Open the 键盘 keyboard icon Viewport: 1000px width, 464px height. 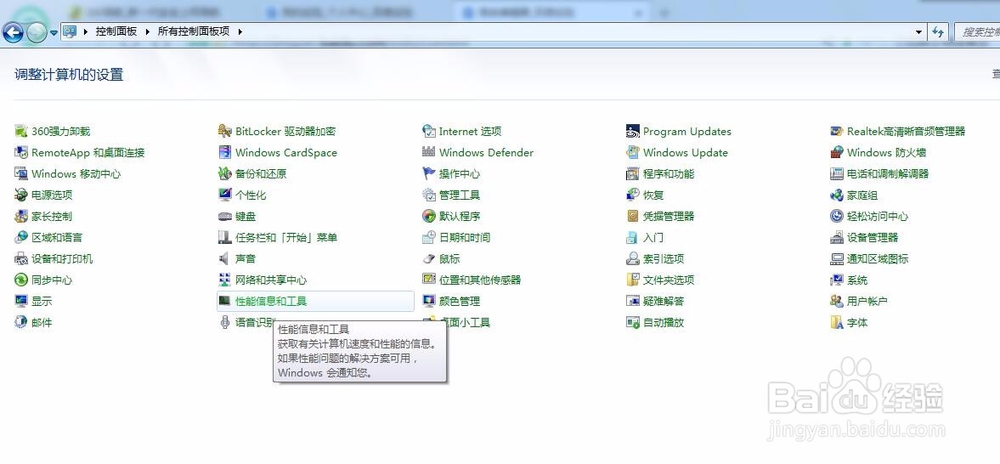click(x=224, y=216)
